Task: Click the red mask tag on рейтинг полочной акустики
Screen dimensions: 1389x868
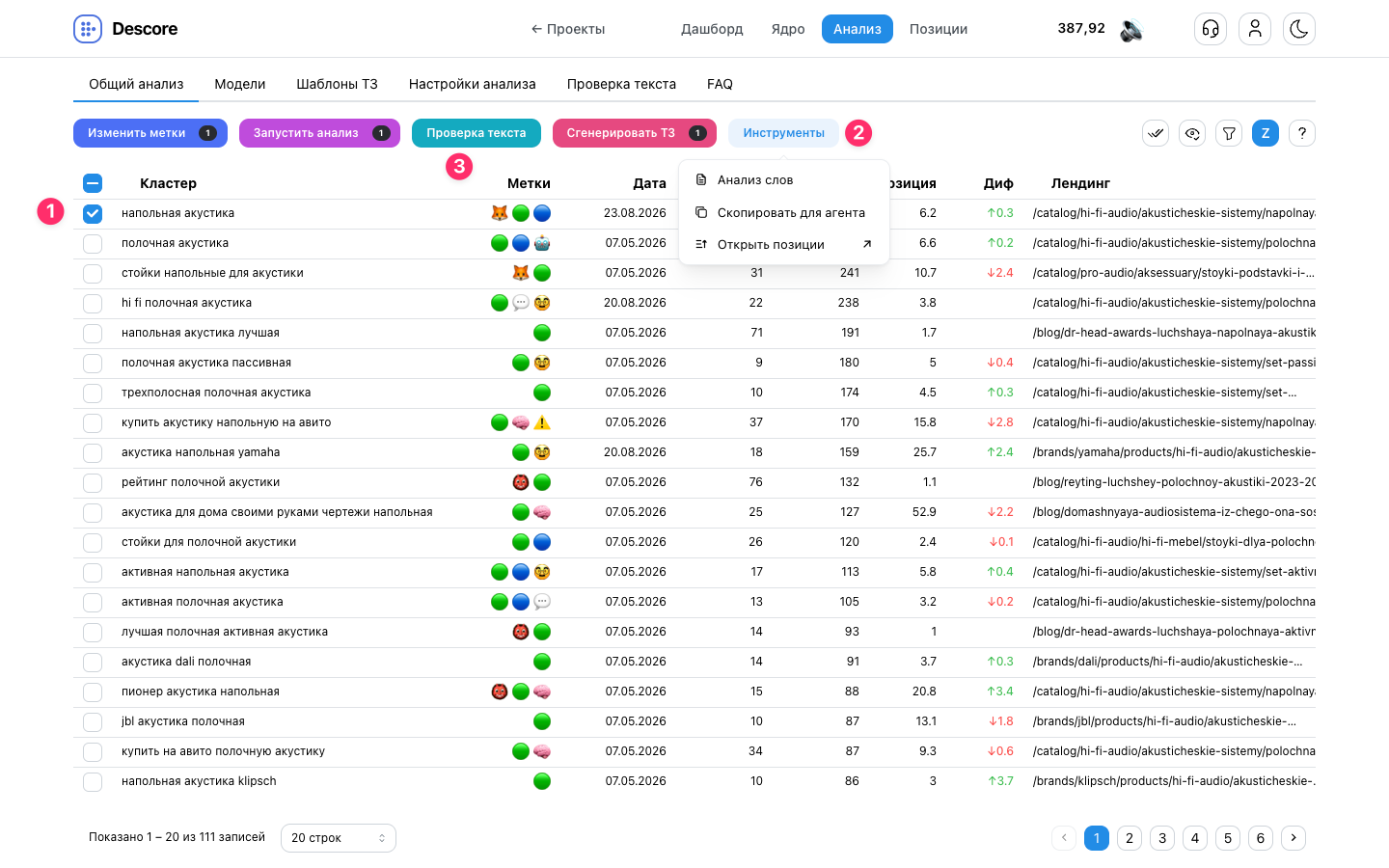Action: [x=521, y=482]
